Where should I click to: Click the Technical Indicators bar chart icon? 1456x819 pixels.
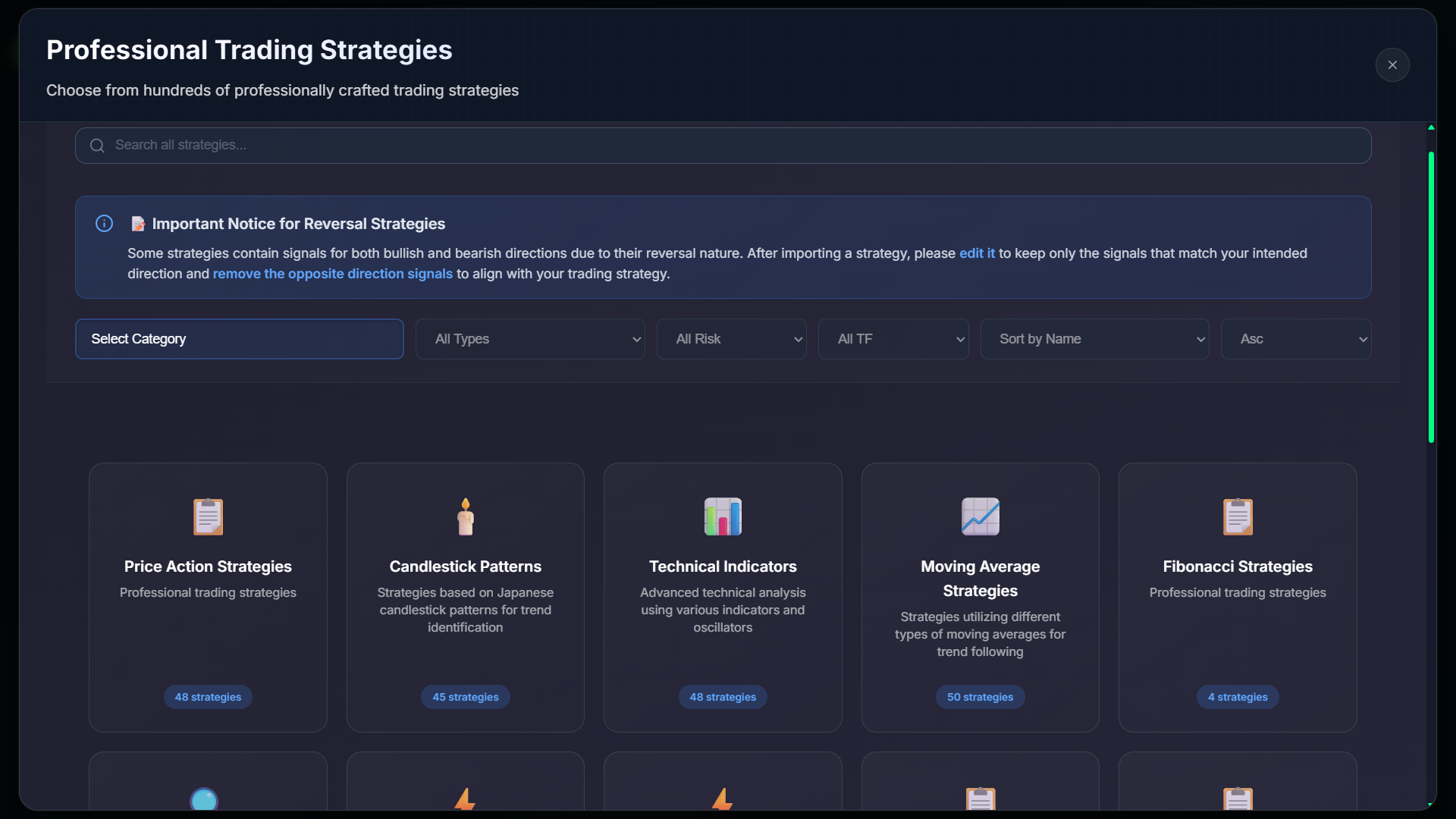point(723,516)
